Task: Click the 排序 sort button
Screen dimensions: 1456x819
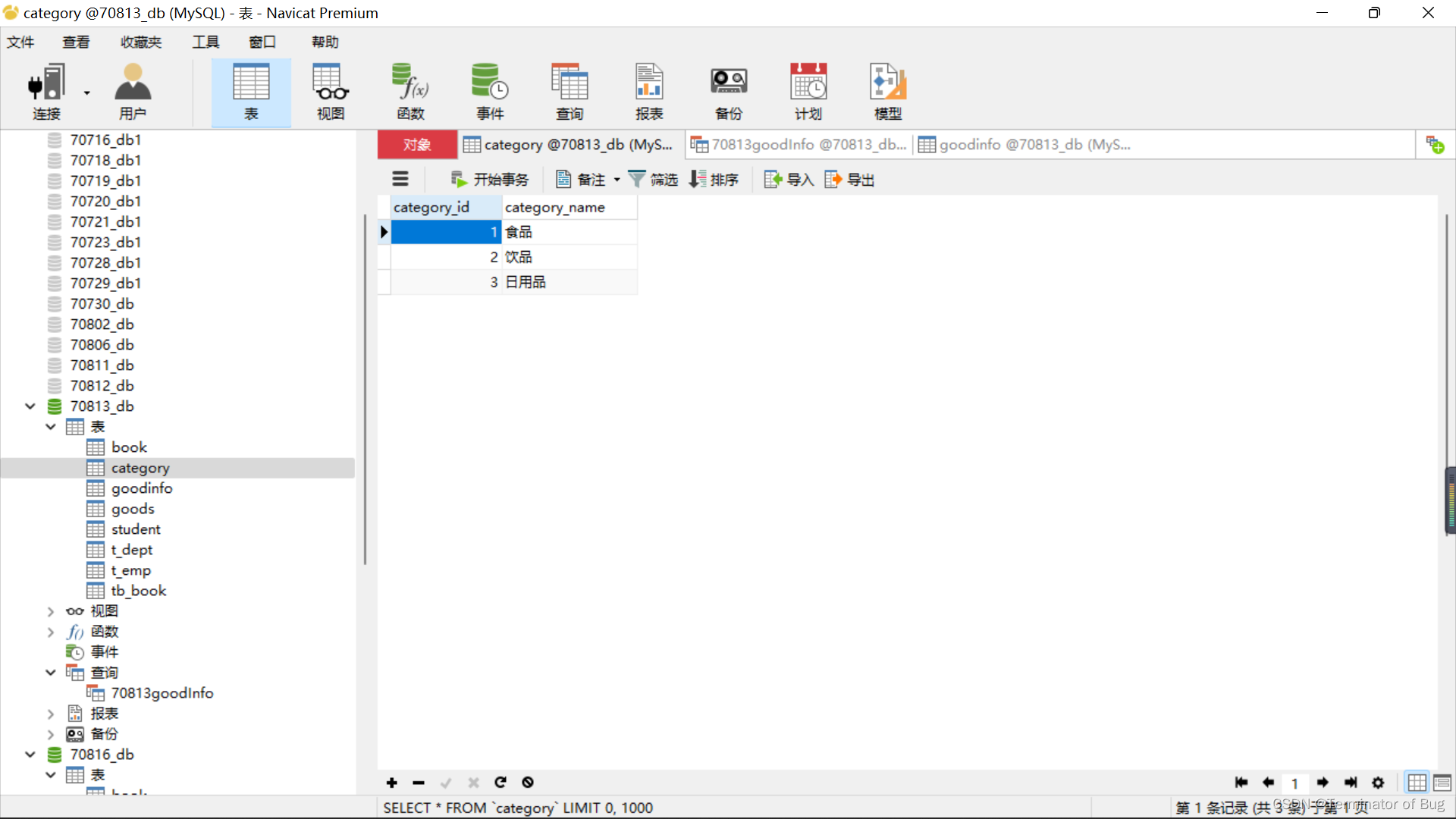Action: click(714, 179)
